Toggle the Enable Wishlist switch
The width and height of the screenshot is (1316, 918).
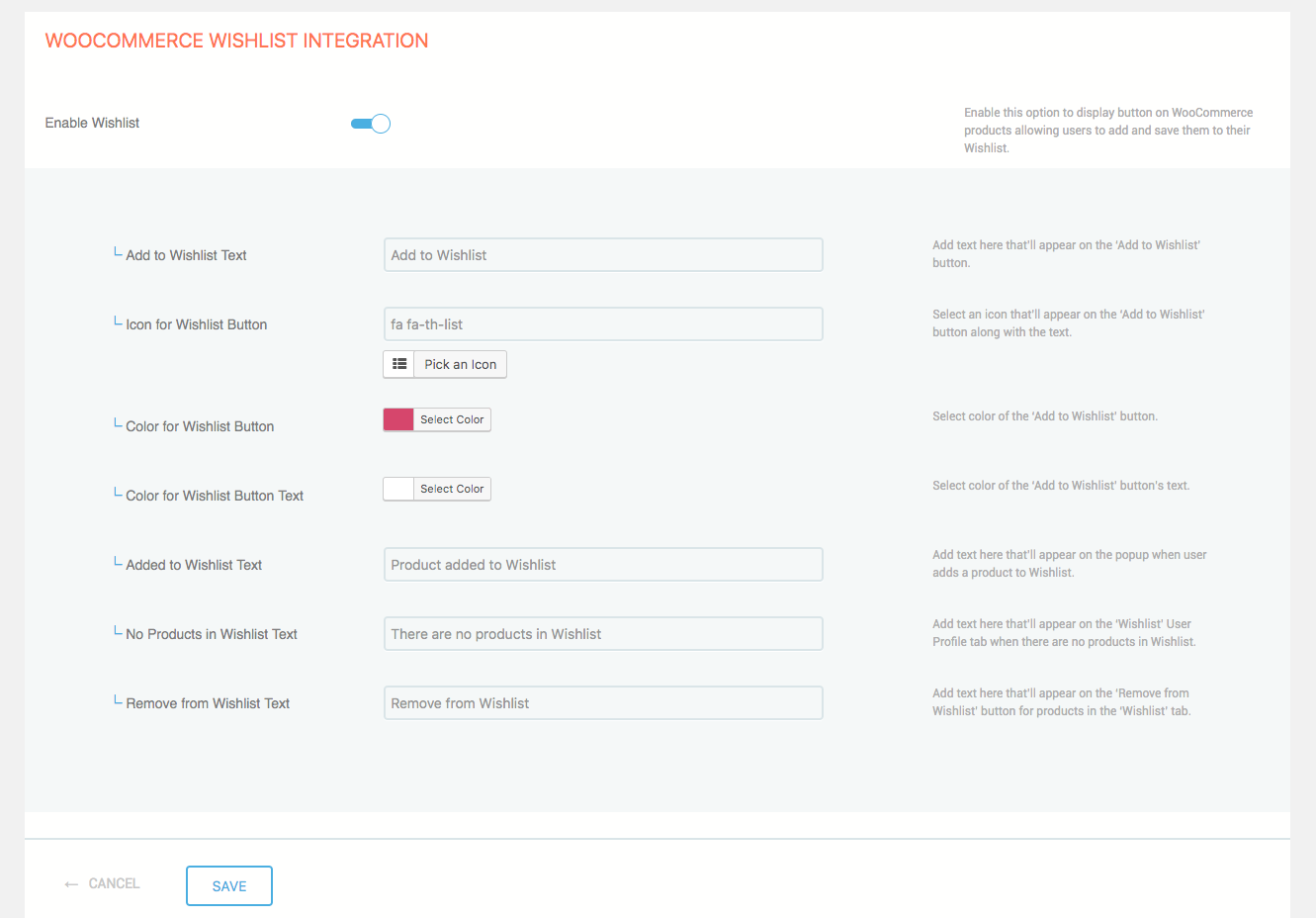371,124
